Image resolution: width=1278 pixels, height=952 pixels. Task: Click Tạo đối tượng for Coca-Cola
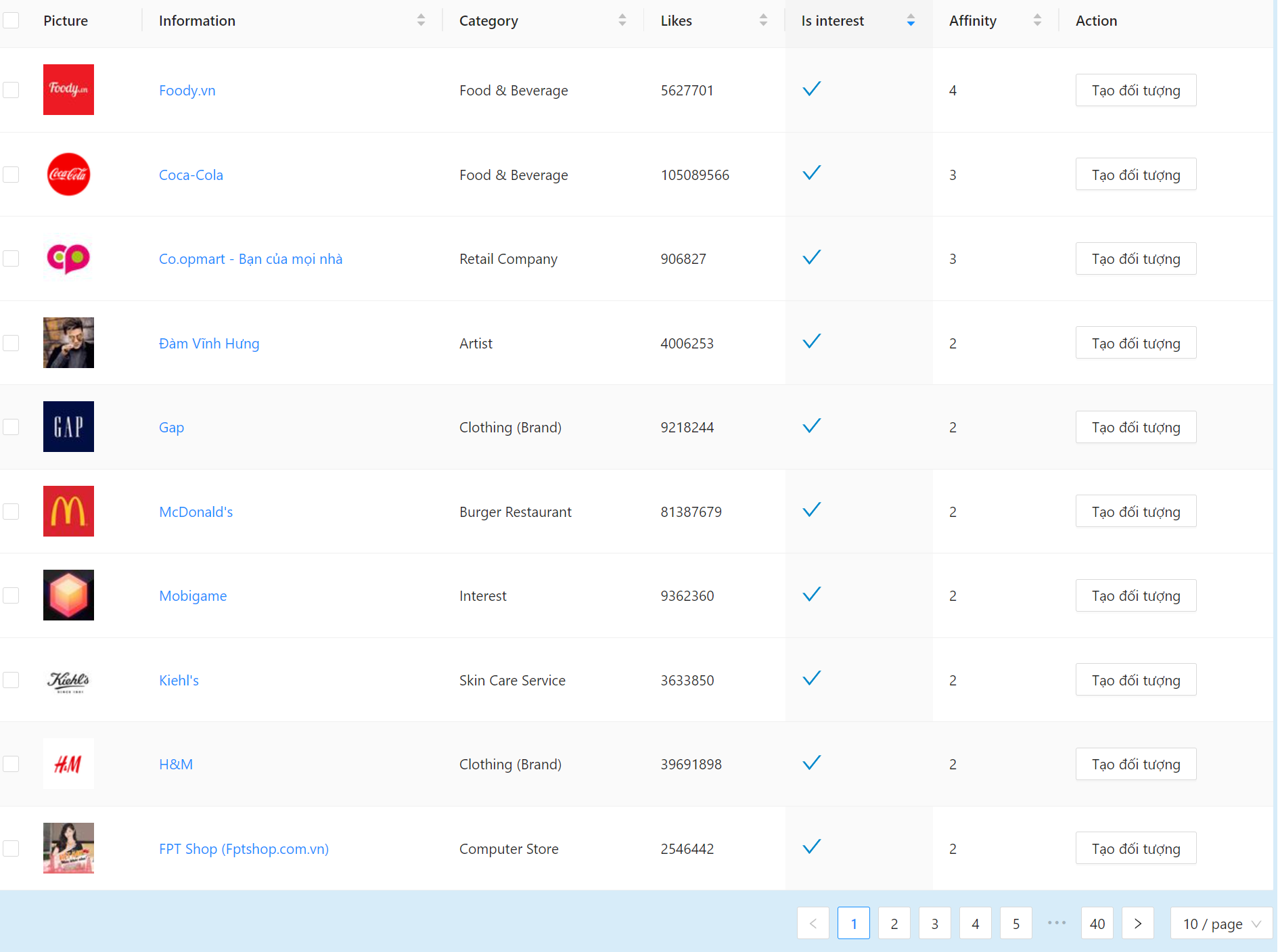pyautogui.click(x=1136, y=175)
